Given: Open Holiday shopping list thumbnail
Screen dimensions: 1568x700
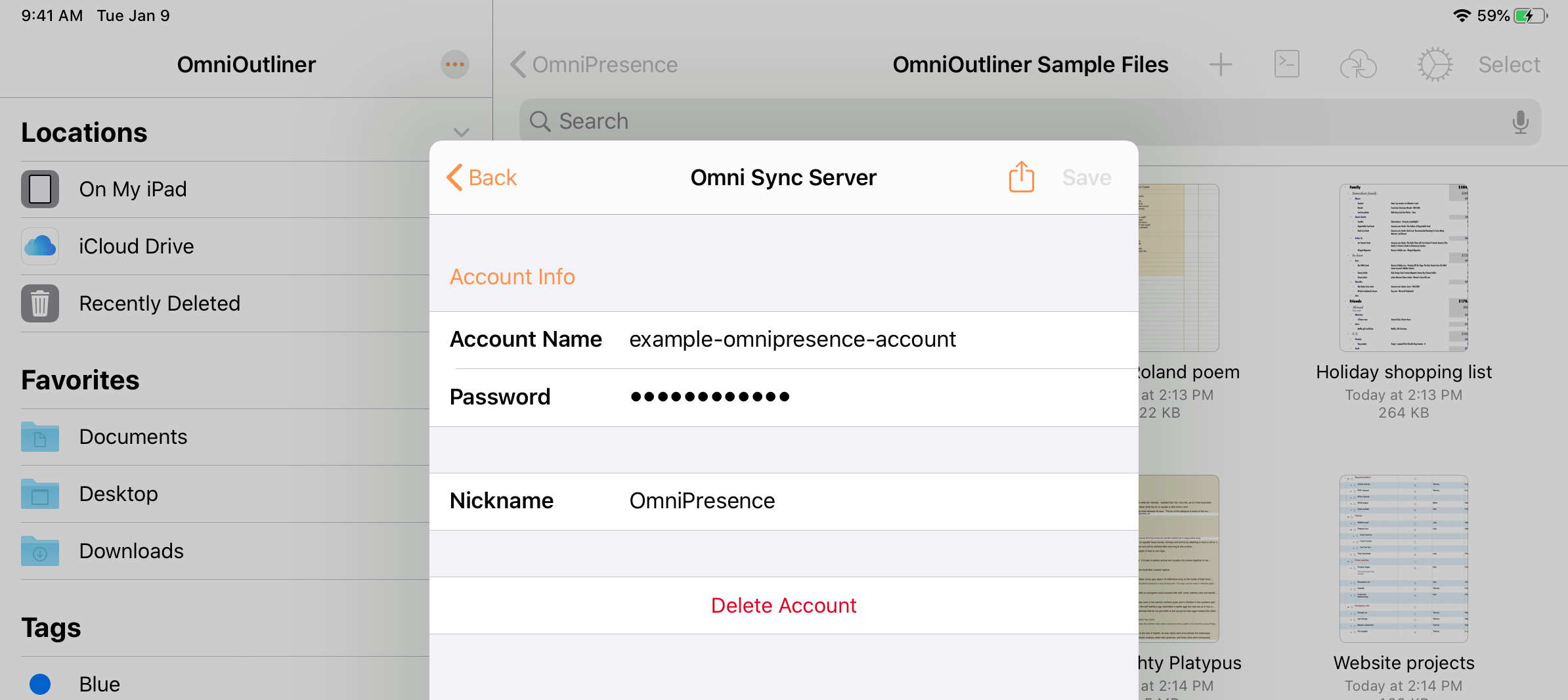Looking at the screenshot, I should [x=1404, y=268].
